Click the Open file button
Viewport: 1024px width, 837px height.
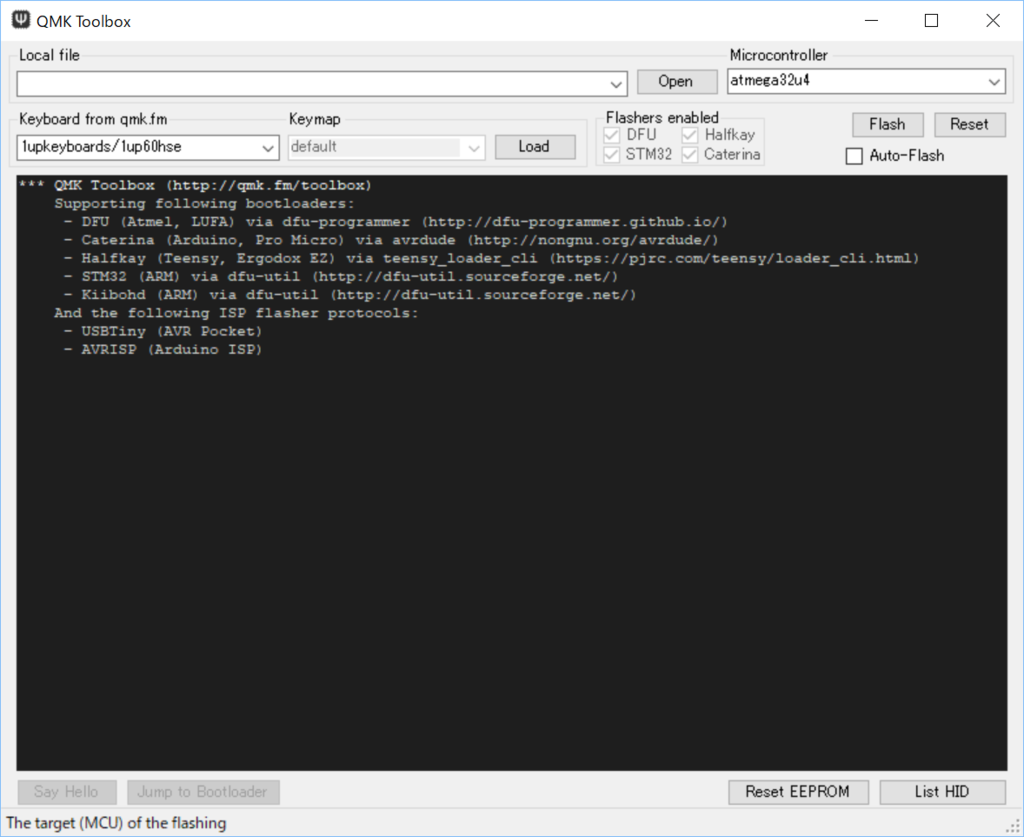click(x=677, y=82)
